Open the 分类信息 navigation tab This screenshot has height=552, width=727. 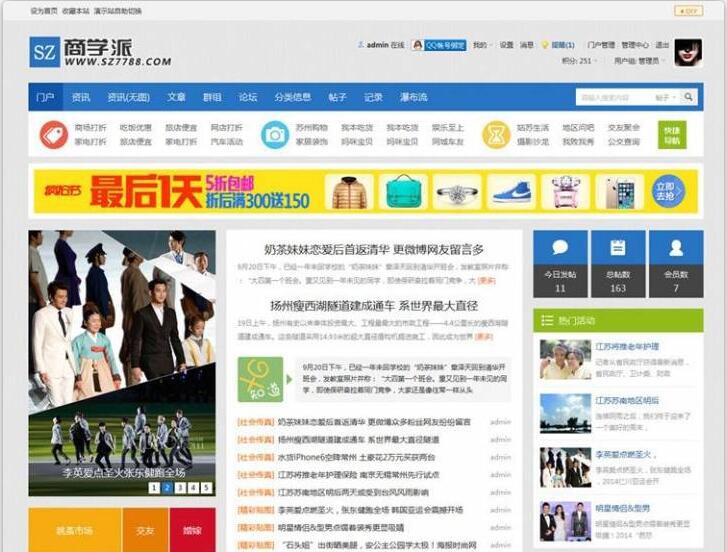click(292, 97)
